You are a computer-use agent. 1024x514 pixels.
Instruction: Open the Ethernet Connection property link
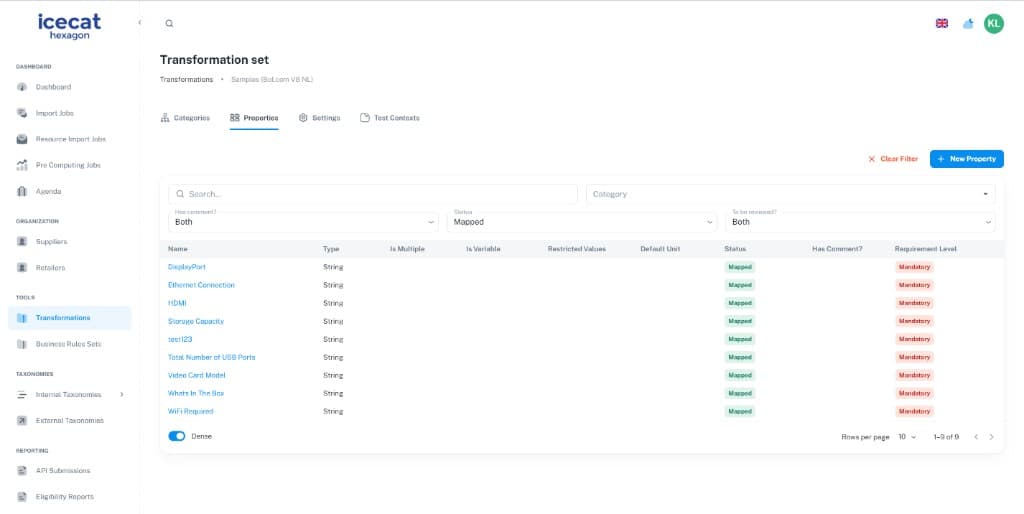pos(201,285)
